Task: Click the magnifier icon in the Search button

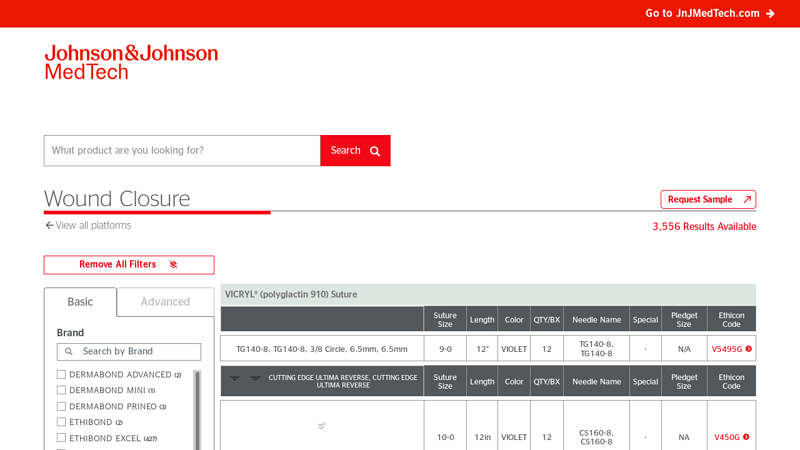Action: pos(375,151)
